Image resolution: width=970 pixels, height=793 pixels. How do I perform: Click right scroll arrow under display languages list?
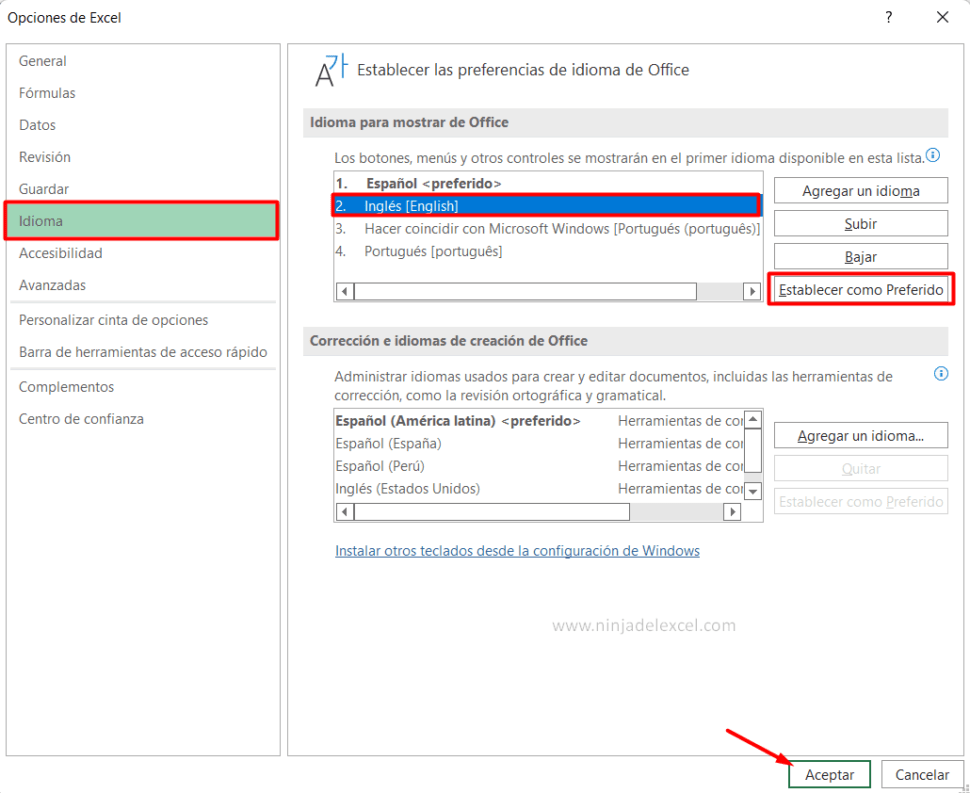pos(753,291)
